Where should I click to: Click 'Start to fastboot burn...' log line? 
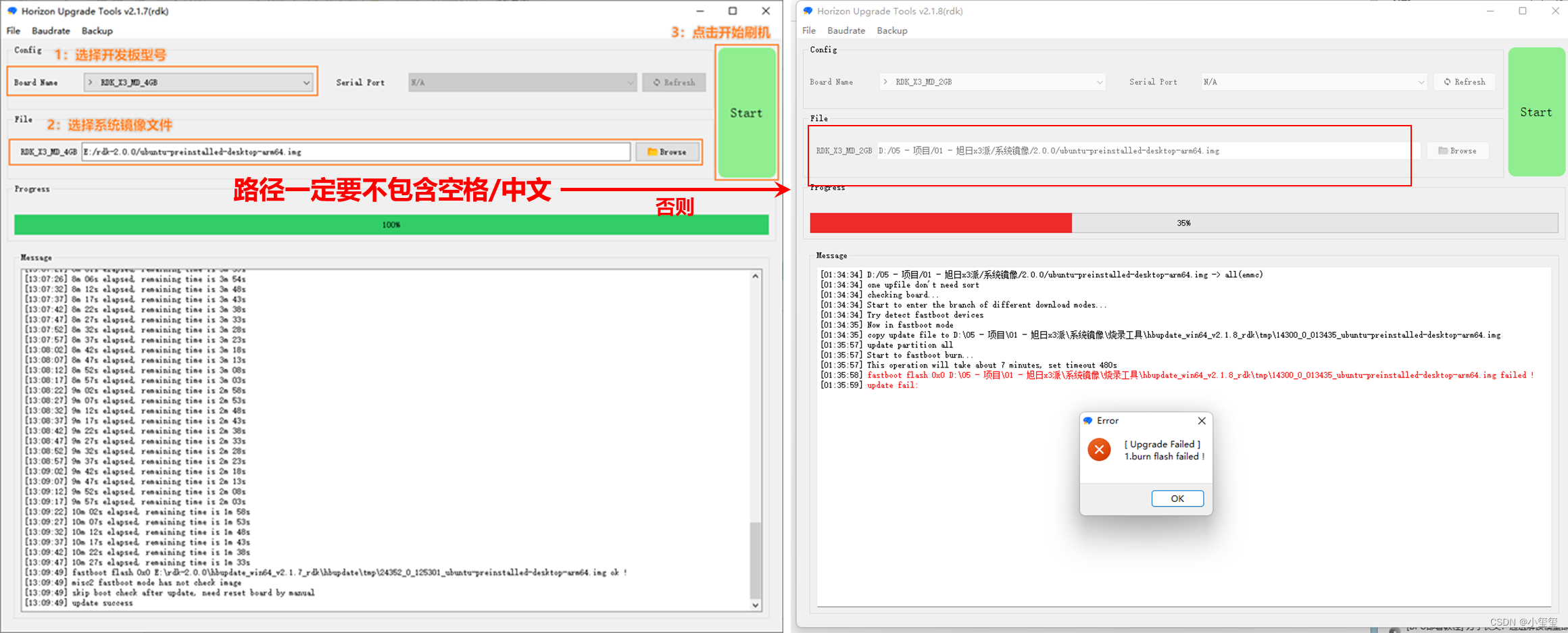897,355
